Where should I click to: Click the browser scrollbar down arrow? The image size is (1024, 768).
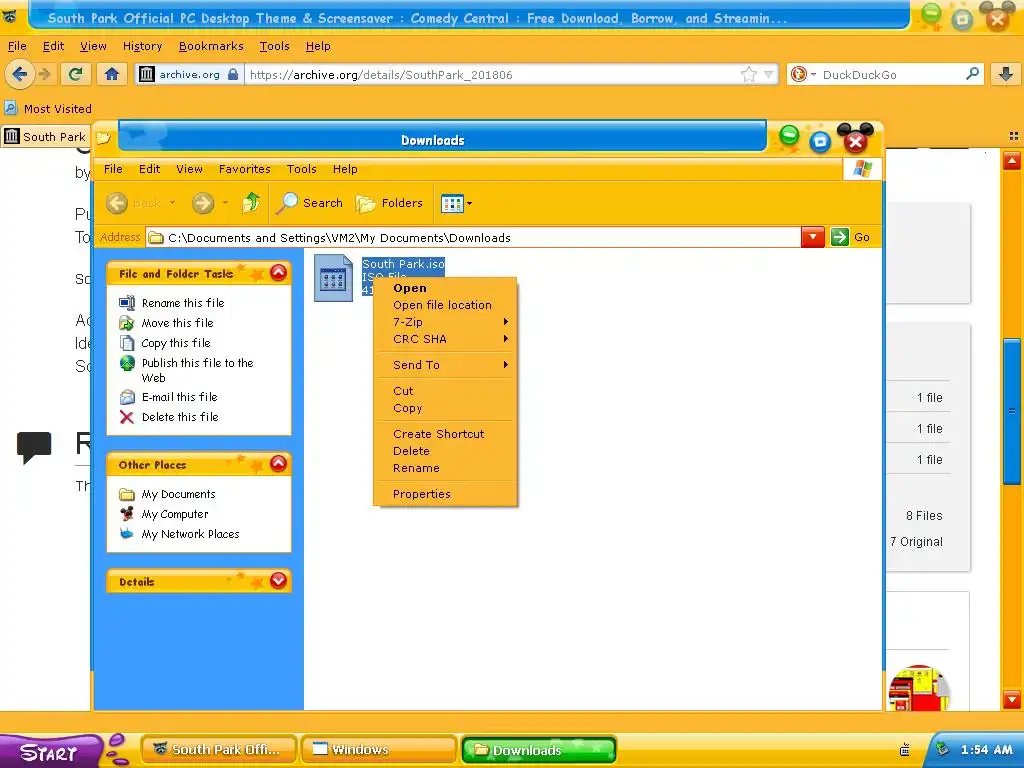(1012, 699)
